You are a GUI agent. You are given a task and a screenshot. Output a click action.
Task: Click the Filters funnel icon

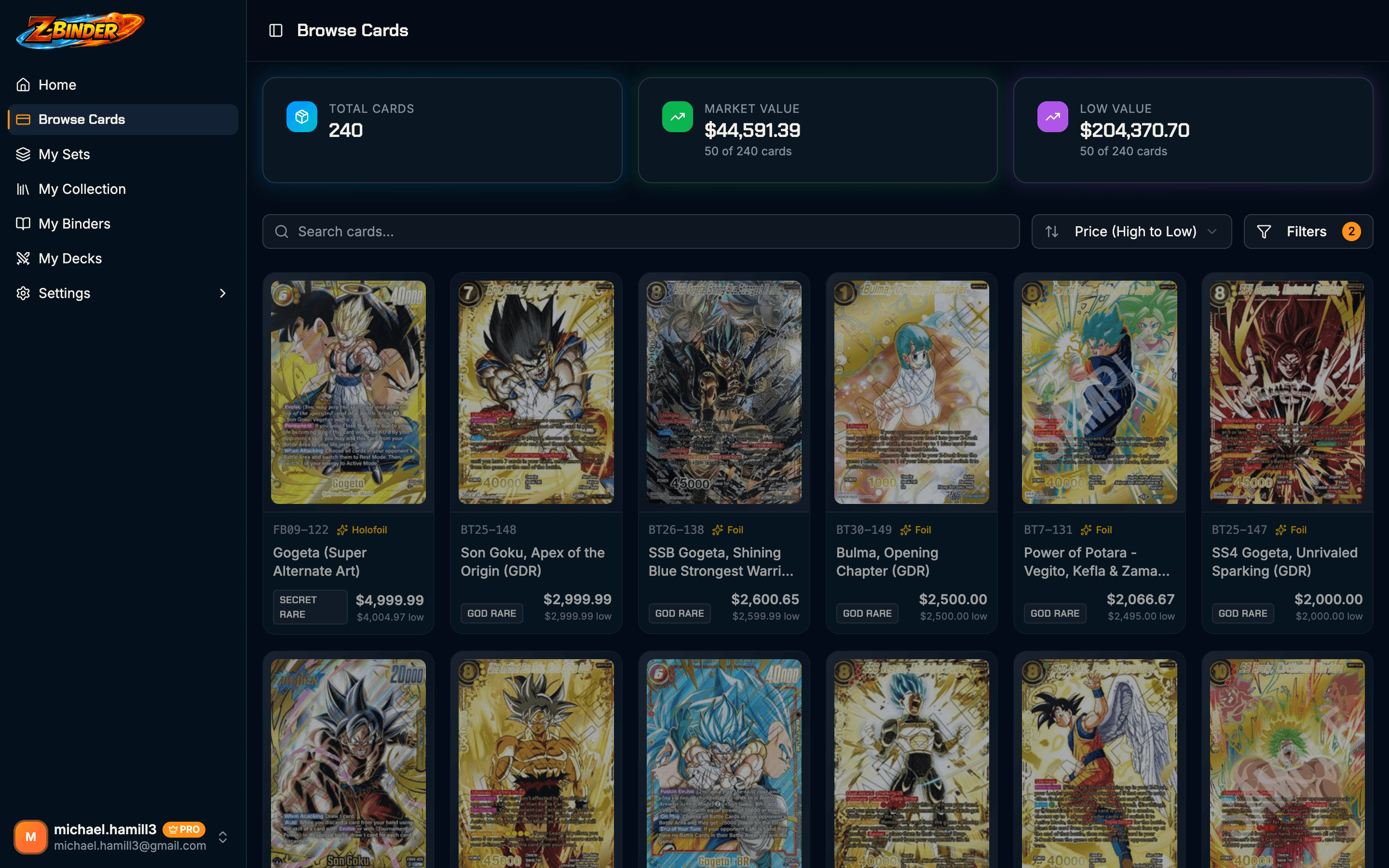(1265, 231)
